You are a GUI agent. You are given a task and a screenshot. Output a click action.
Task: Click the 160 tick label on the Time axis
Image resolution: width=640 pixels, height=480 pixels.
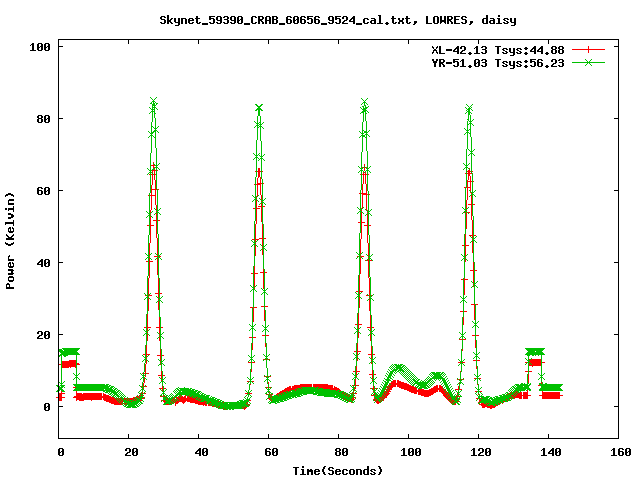coord(621,452)
